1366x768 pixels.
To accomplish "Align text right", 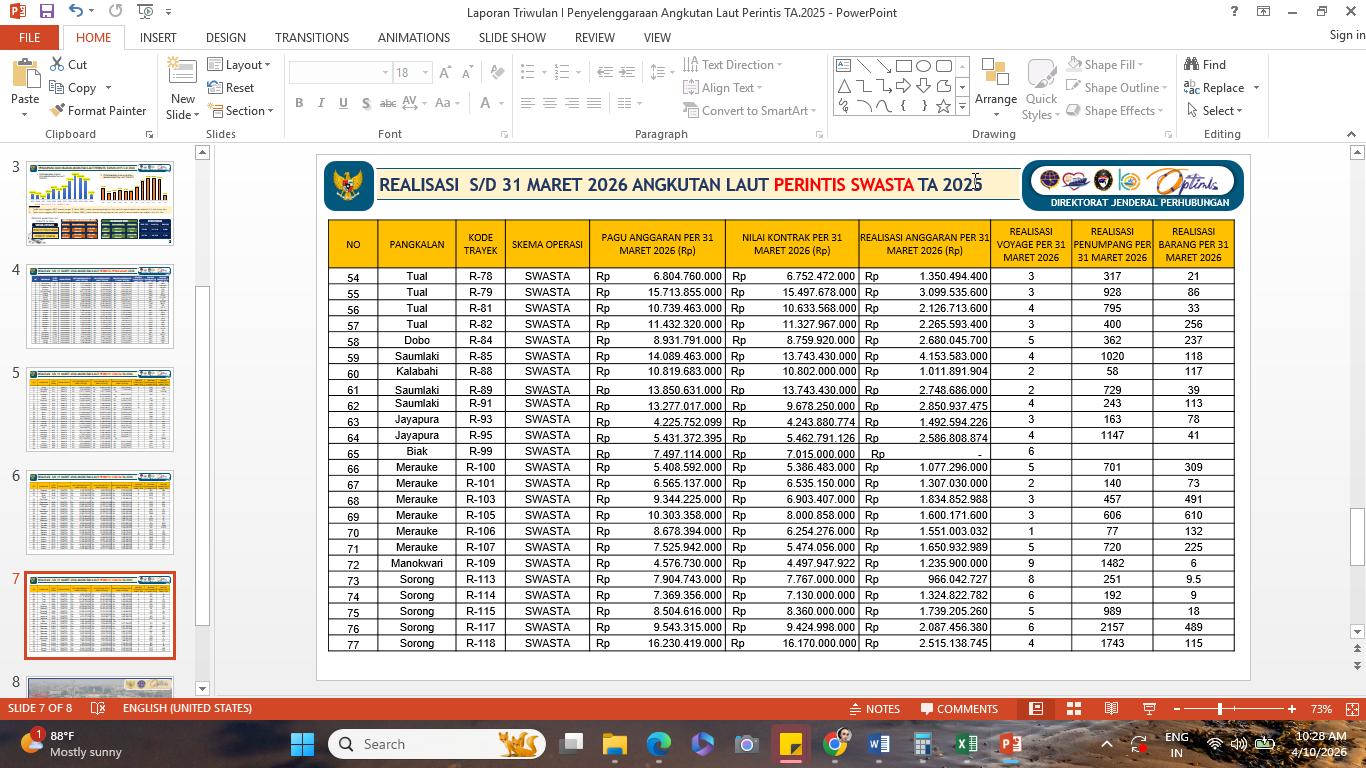I will [571, 103].
